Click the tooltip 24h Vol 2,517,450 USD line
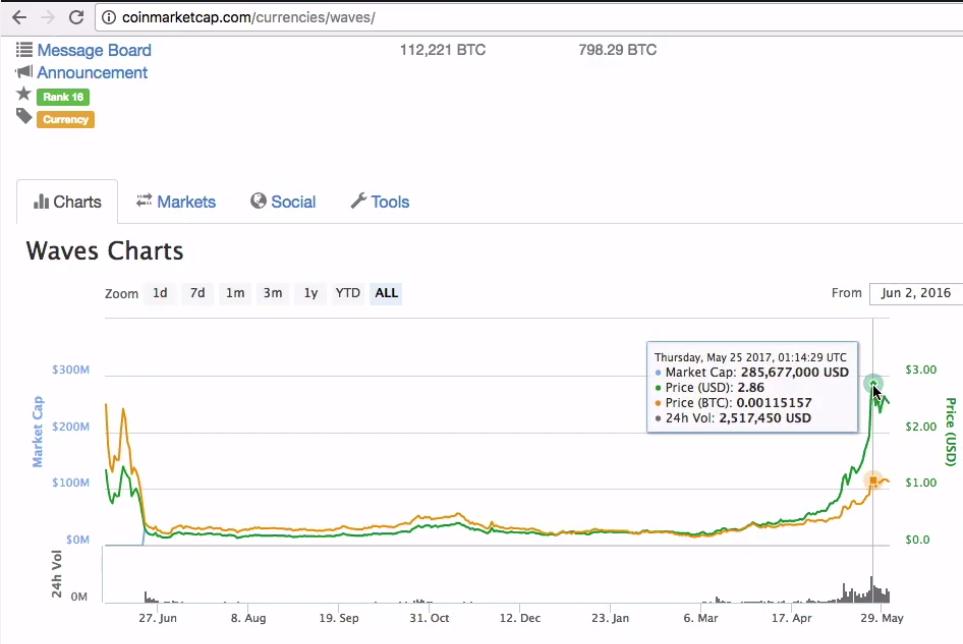This screenshot has height=644, width=963. click(x=733, y=418)
